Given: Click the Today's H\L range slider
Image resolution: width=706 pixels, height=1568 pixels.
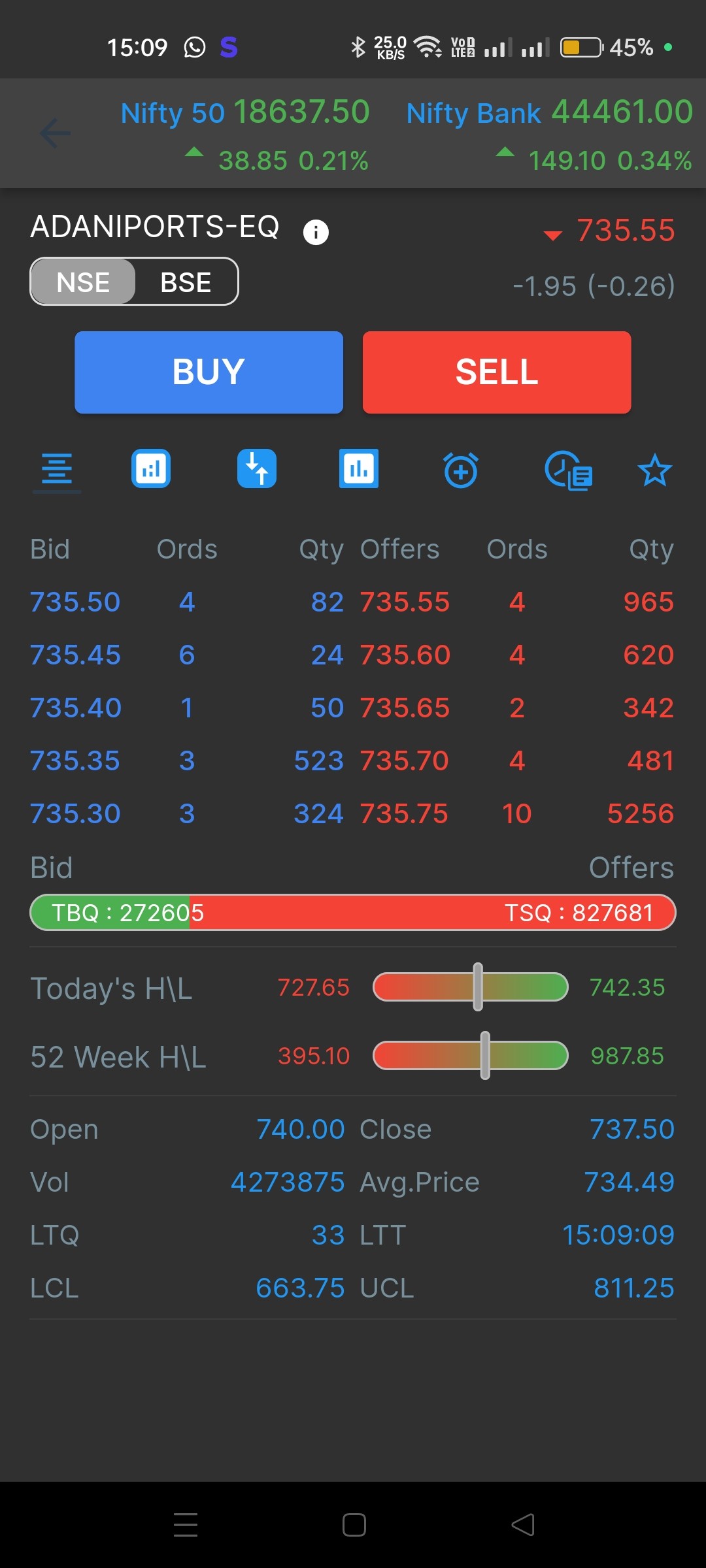Looking at the screenshot, I should (470, 987).
